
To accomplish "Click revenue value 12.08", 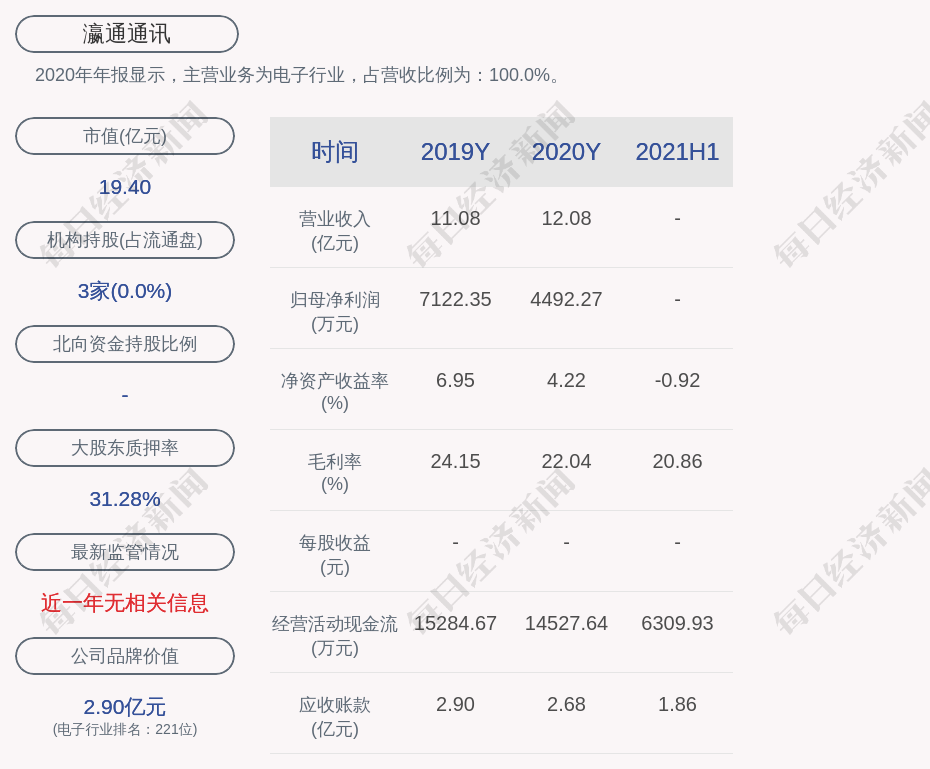I will click(x=566, y=218).
